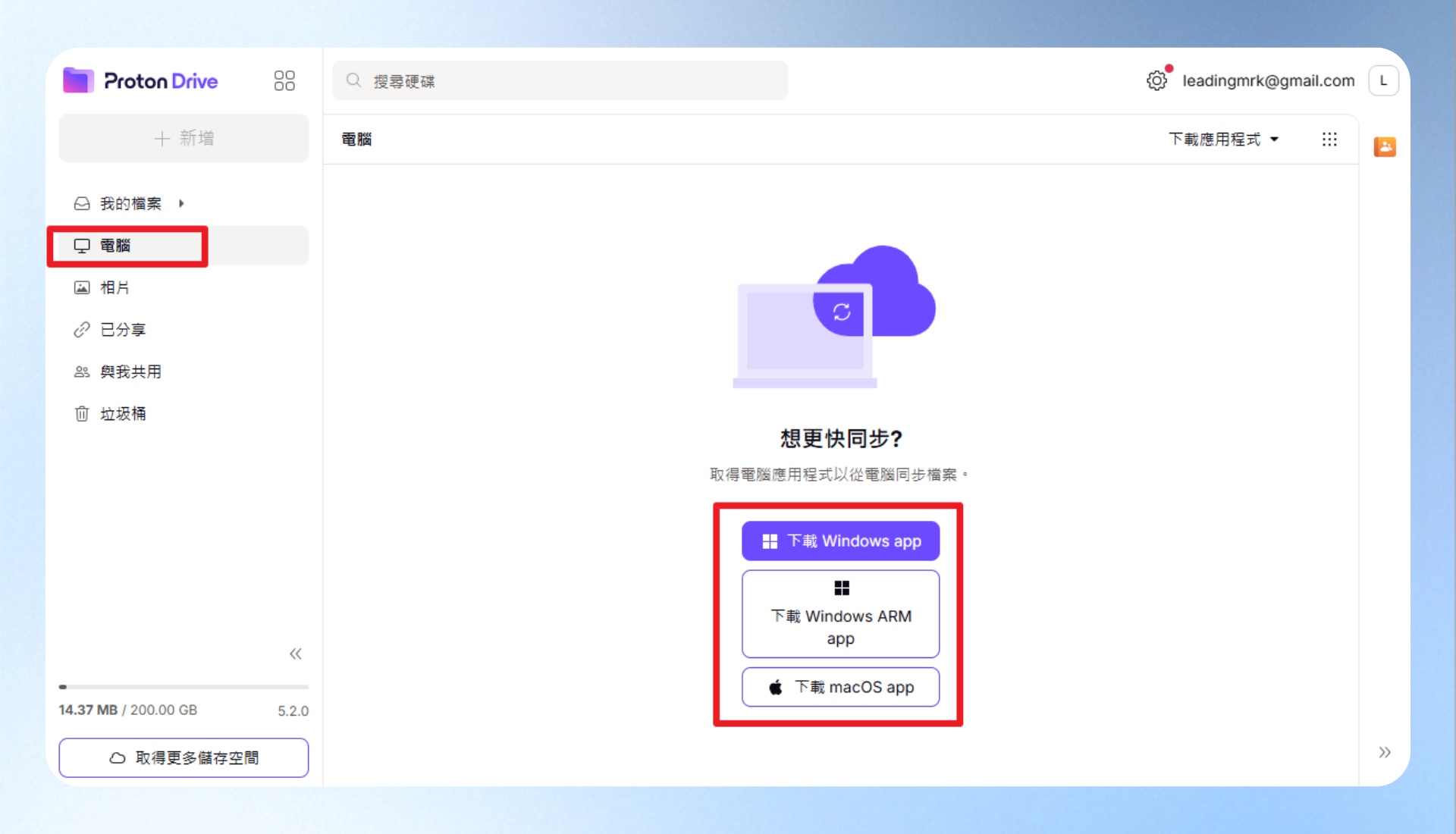Click the leadingmrk@gmail.com account label
The image size is (1456, 834).
[1269, 80]
